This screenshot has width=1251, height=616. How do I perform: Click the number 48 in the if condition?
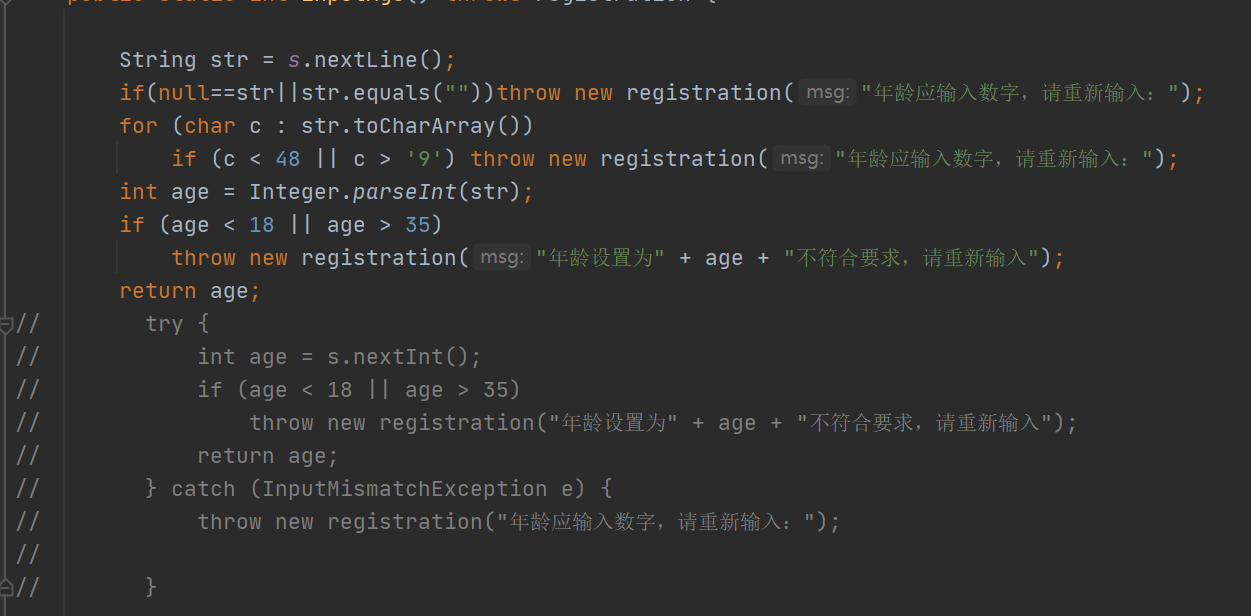[288, 159]
